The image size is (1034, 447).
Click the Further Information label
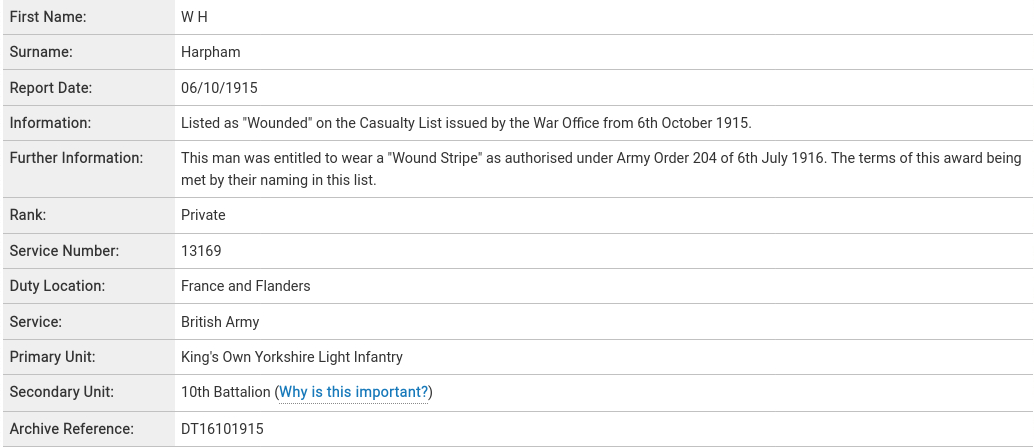click(x=76, y=158)
